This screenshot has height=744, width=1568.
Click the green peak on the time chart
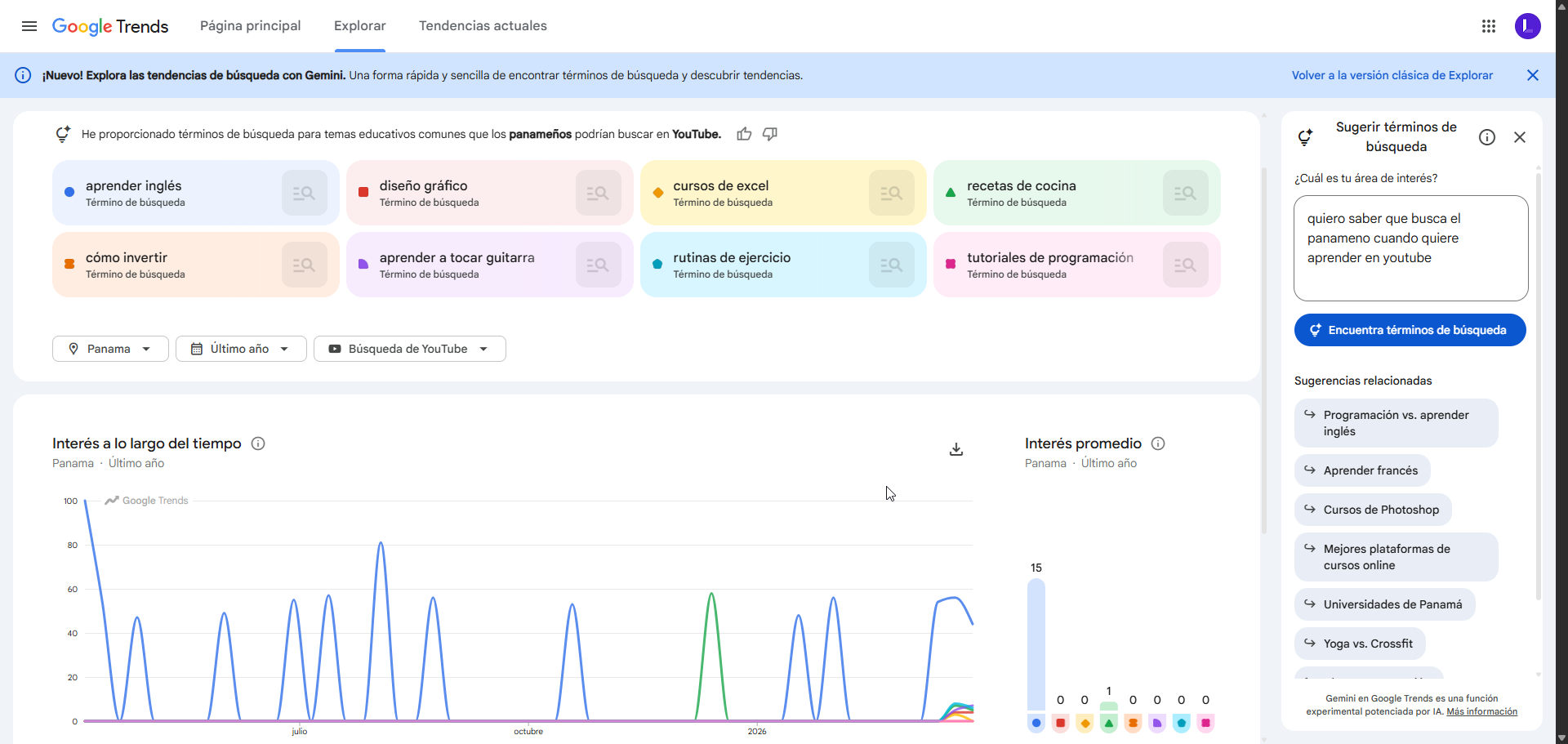[x=711, y=595]
